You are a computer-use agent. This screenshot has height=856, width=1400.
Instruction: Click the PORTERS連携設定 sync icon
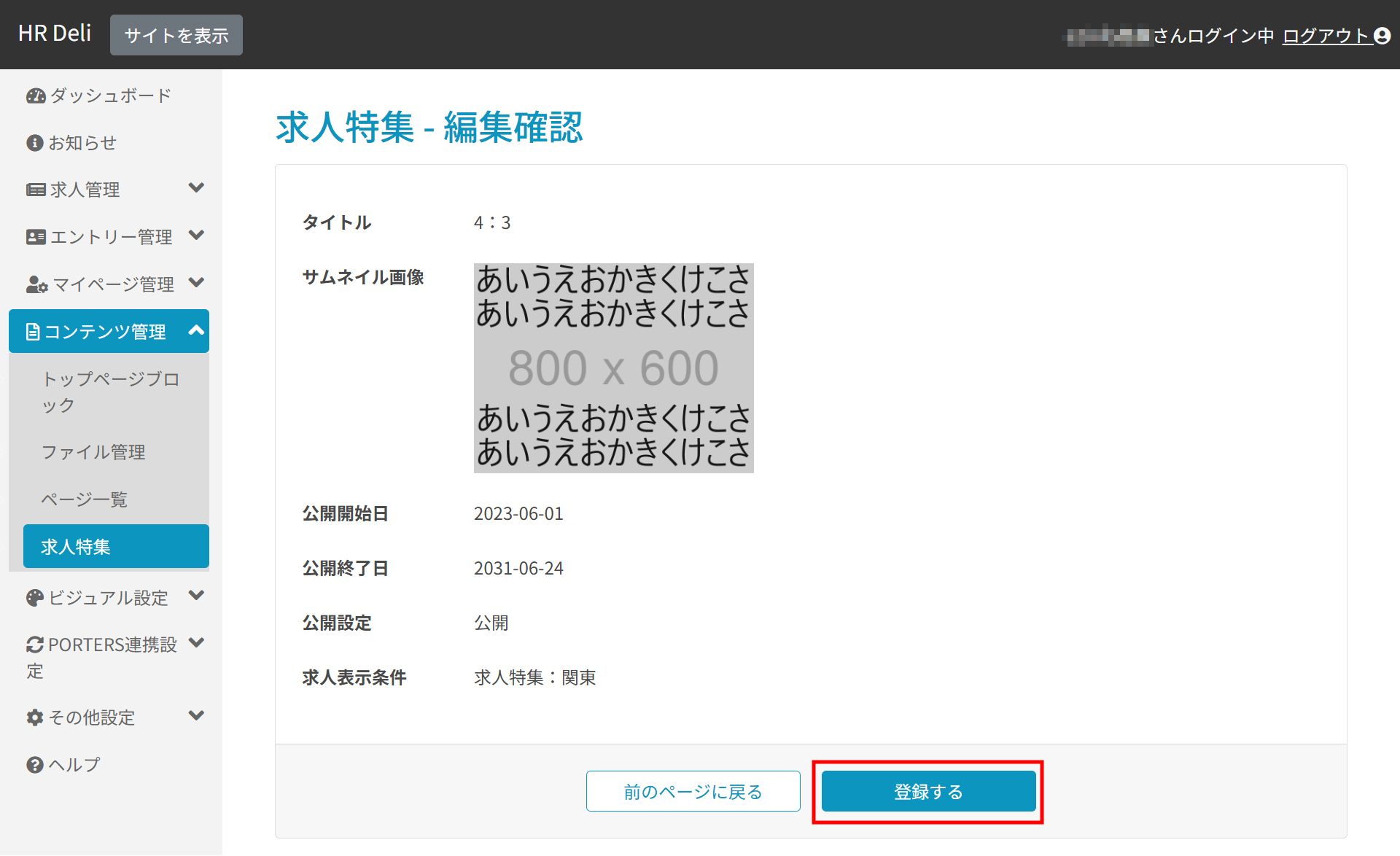point(34,645)
